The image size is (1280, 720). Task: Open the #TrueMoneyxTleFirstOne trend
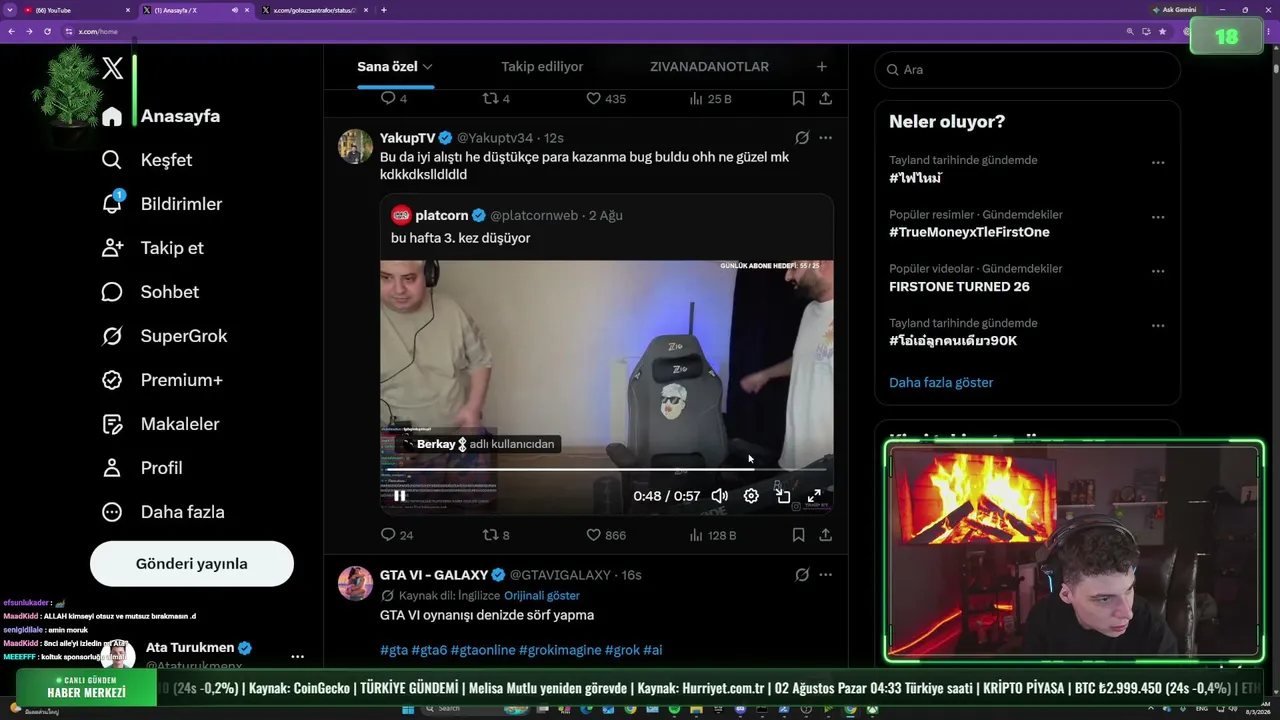click(969, 232)
